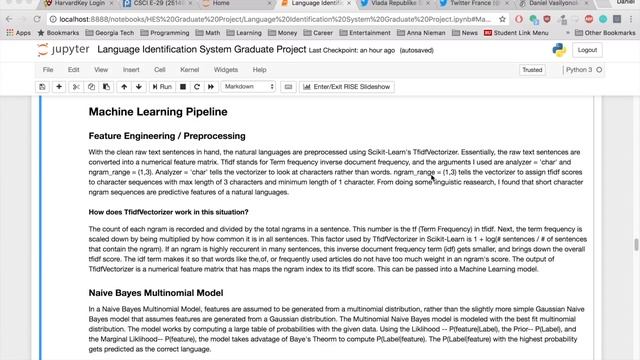Insert a cell below with plus icon
Viewport: 640px width, 360px height.
tap(59, 87)
